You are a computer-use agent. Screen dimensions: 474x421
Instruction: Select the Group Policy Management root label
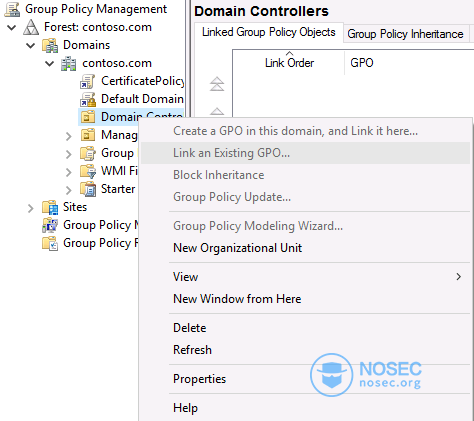96,9
